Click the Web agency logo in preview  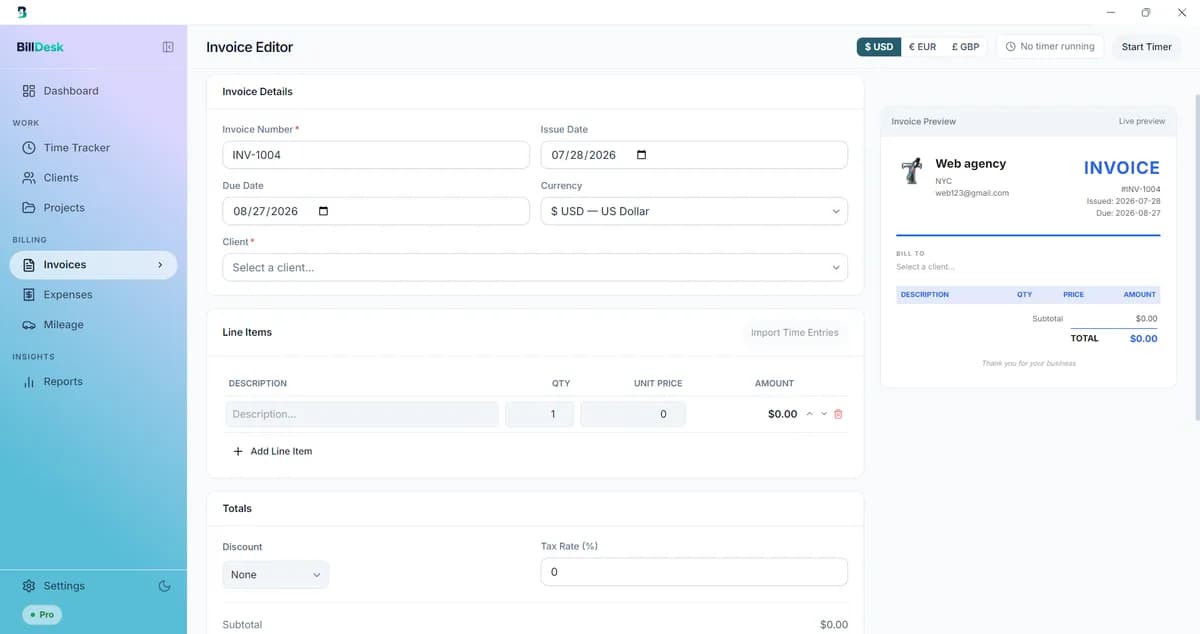[911, 171]
